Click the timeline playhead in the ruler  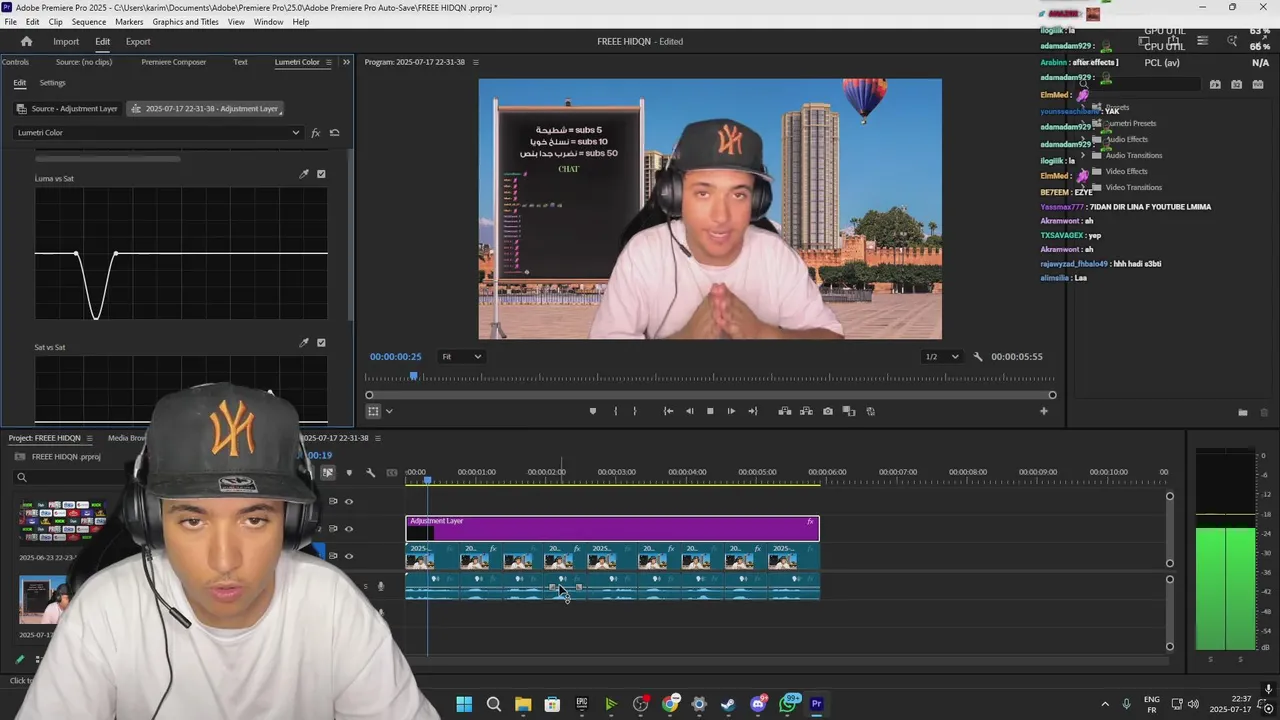point(427,481)
